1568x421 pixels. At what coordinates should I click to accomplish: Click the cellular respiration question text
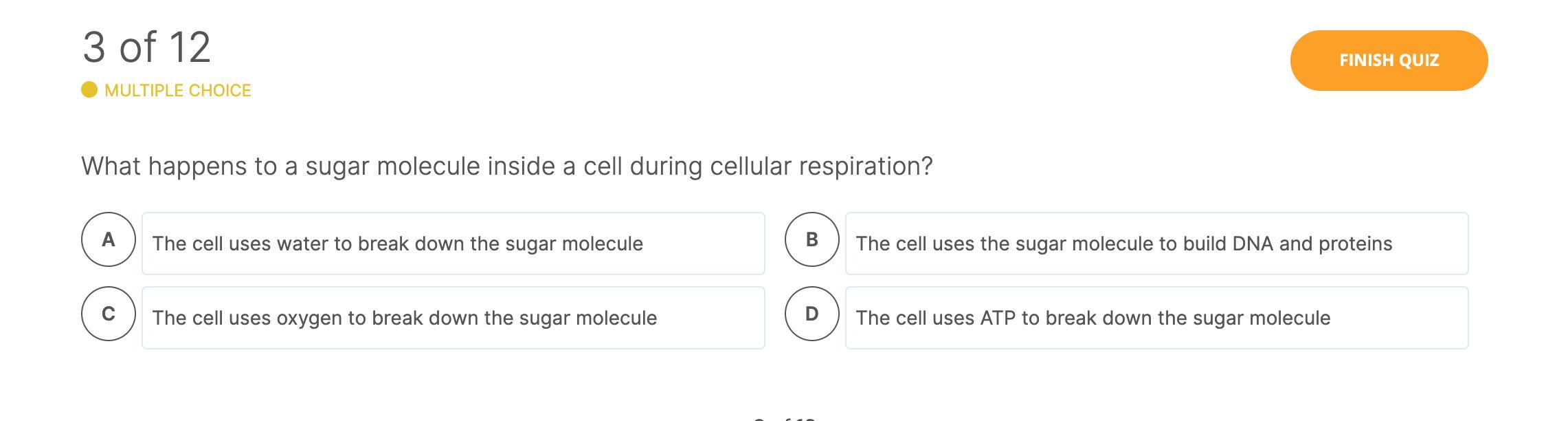point(506,166)
